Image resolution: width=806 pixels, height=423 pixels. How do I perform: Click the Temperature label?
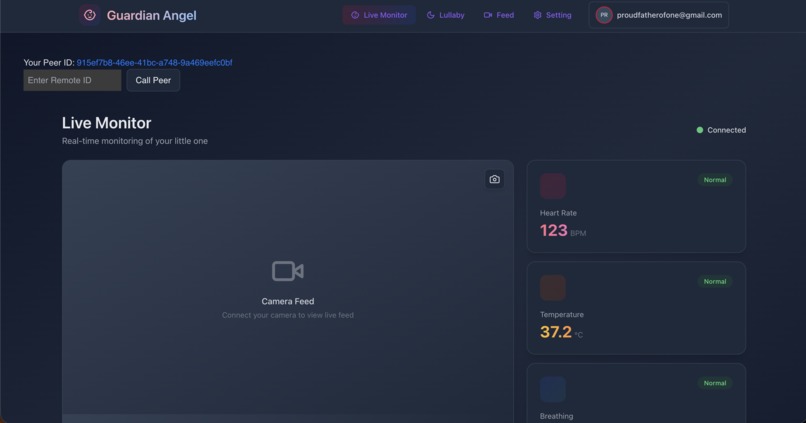click(x=562, y=315)
